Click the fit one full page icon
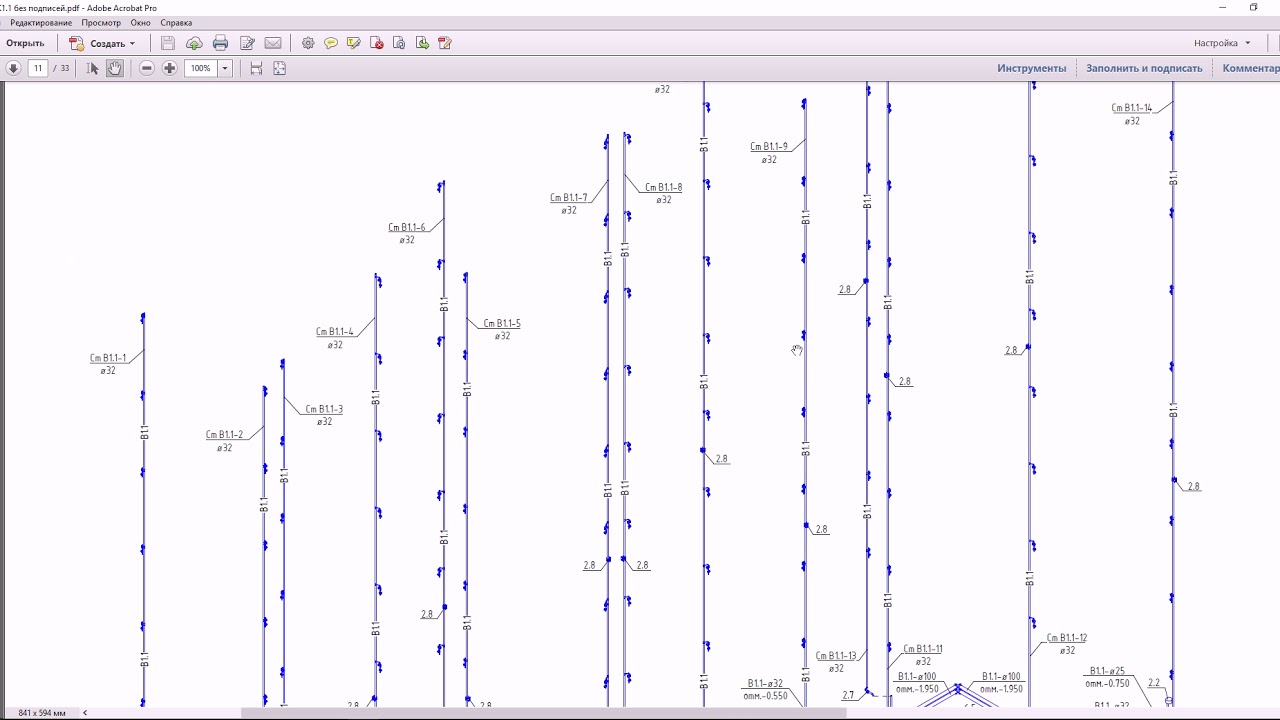Viewport: 1280px width, 720px height. click(279, 68)
